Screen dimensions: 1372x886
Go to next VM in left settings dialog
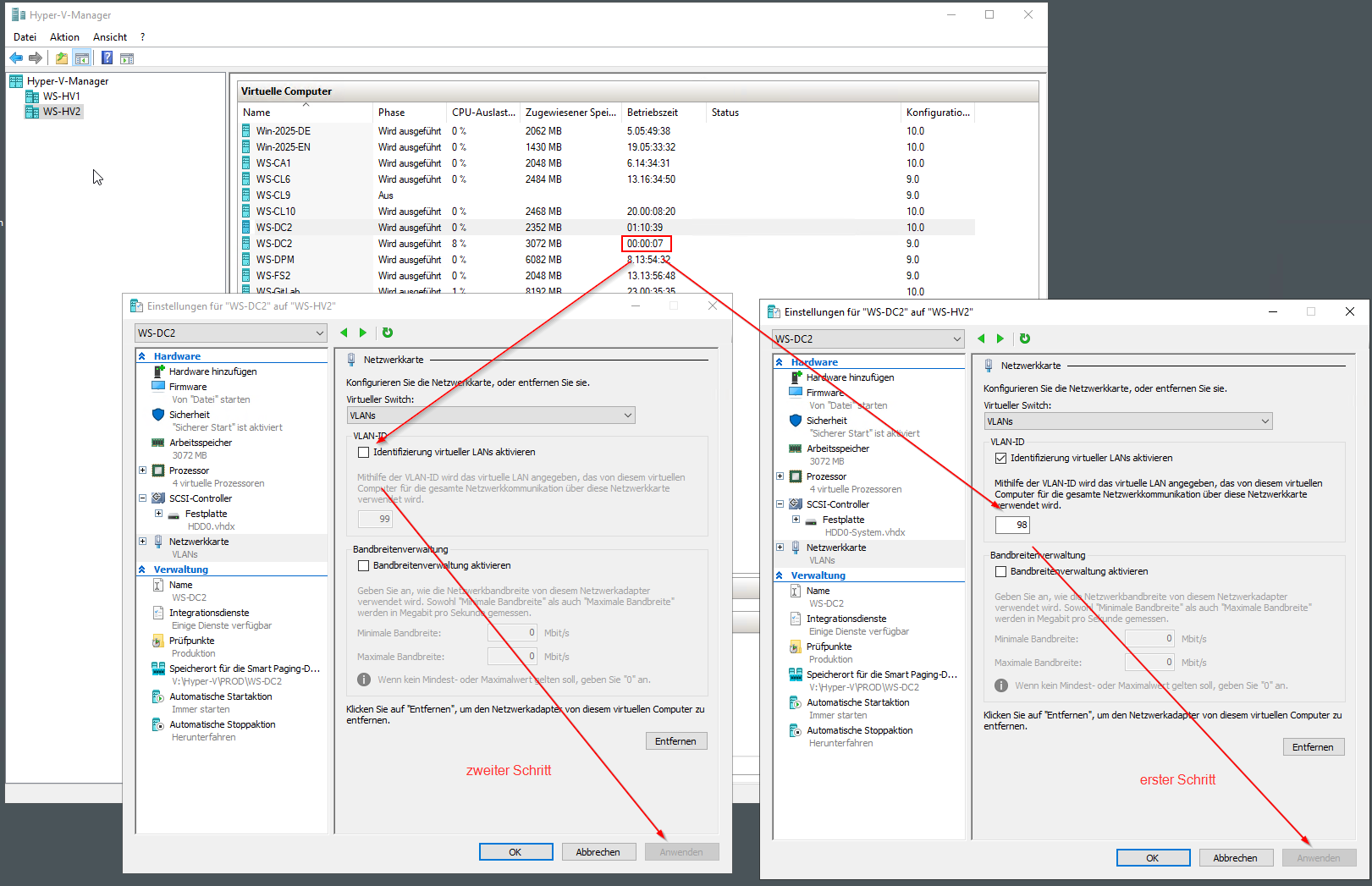coord(363,333)
